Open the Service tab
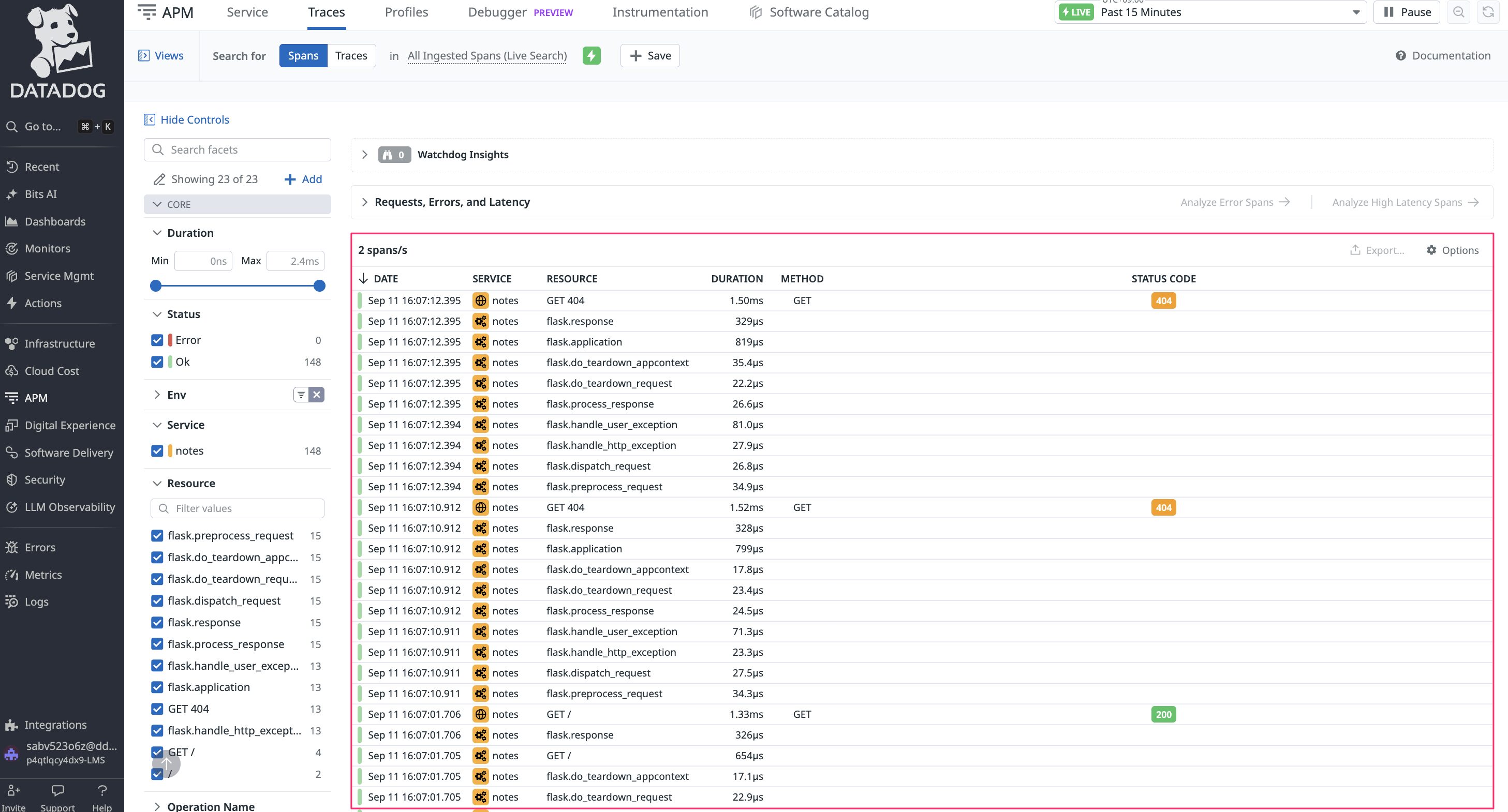This screenshot has width=1508, height=812. (247, 12)
